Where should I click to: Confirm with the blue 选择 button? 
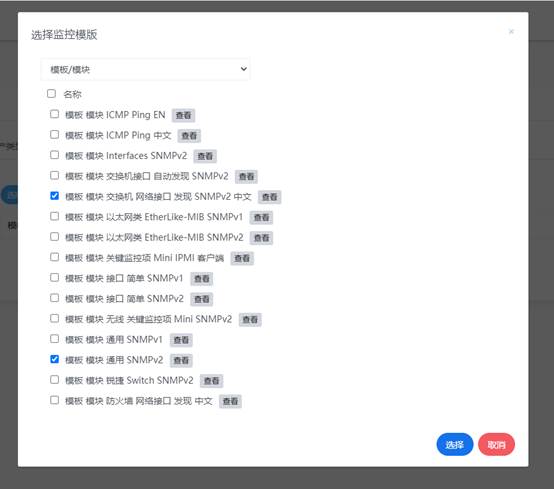(455, 444)
